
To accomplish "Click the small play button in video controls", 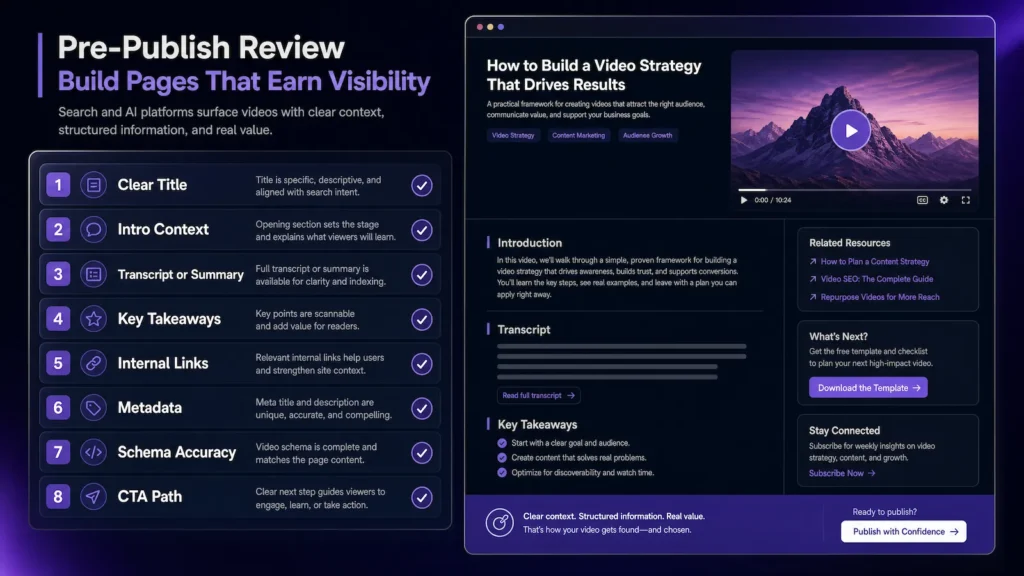I will click(743, 200).
